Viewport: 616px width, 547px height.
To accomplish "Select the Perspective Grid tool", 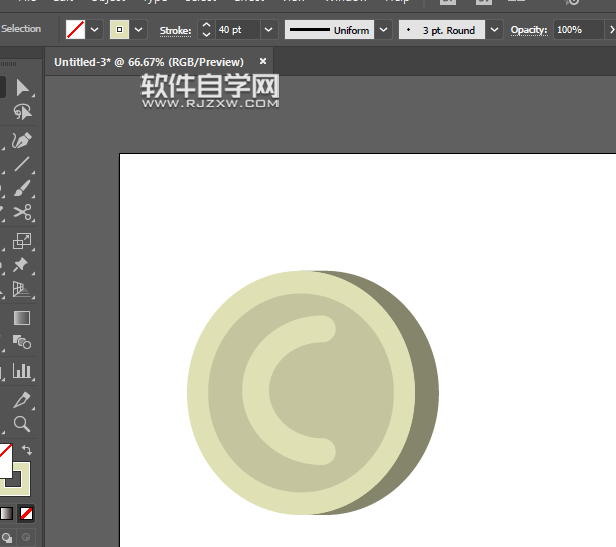I will coord(22,290).
